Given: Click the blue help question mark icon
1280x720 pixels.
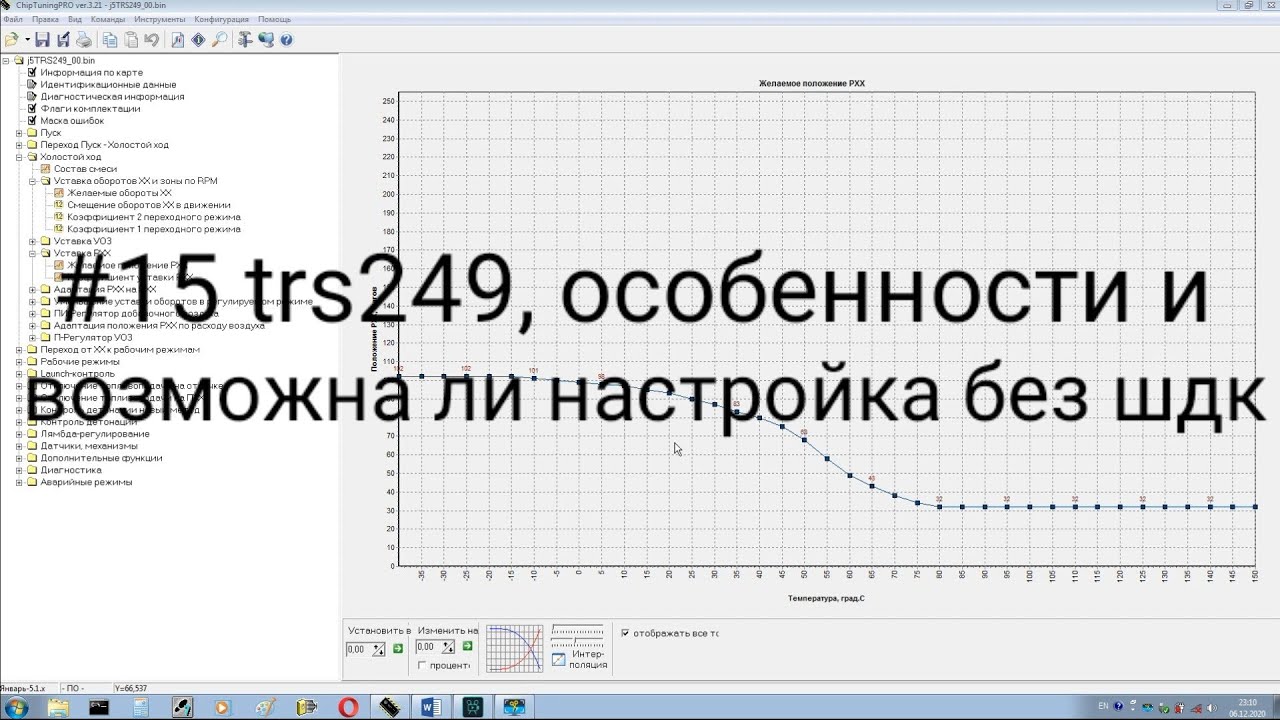Looking at the screenshot, I should tap(286, 40).
